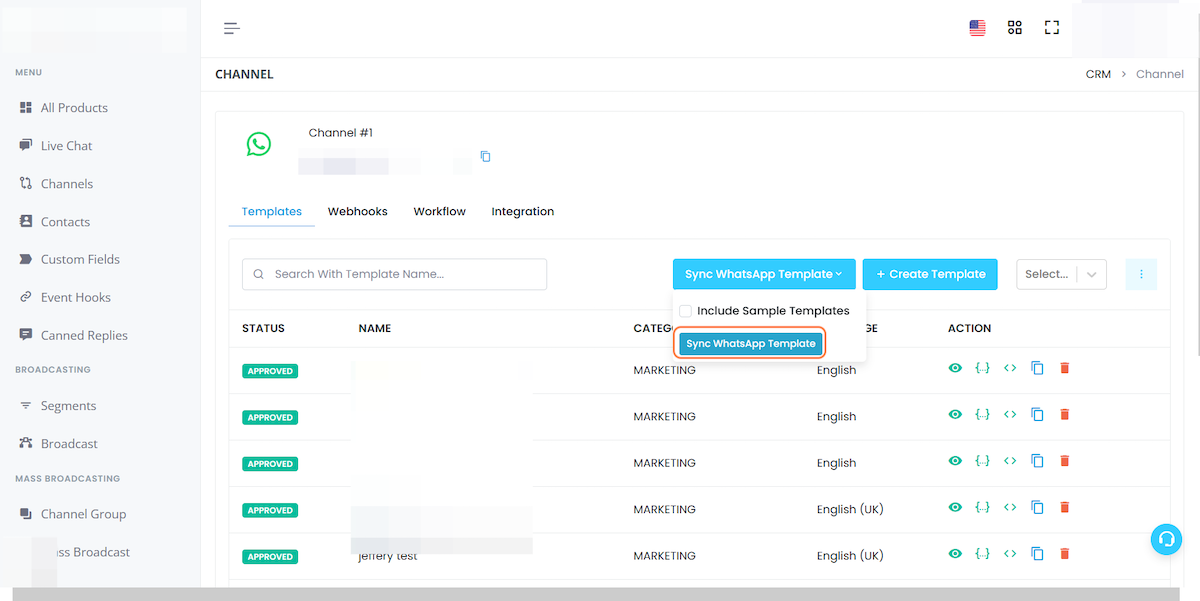
Task: Switch to the Webhooks tab
Action: (358, 211)
